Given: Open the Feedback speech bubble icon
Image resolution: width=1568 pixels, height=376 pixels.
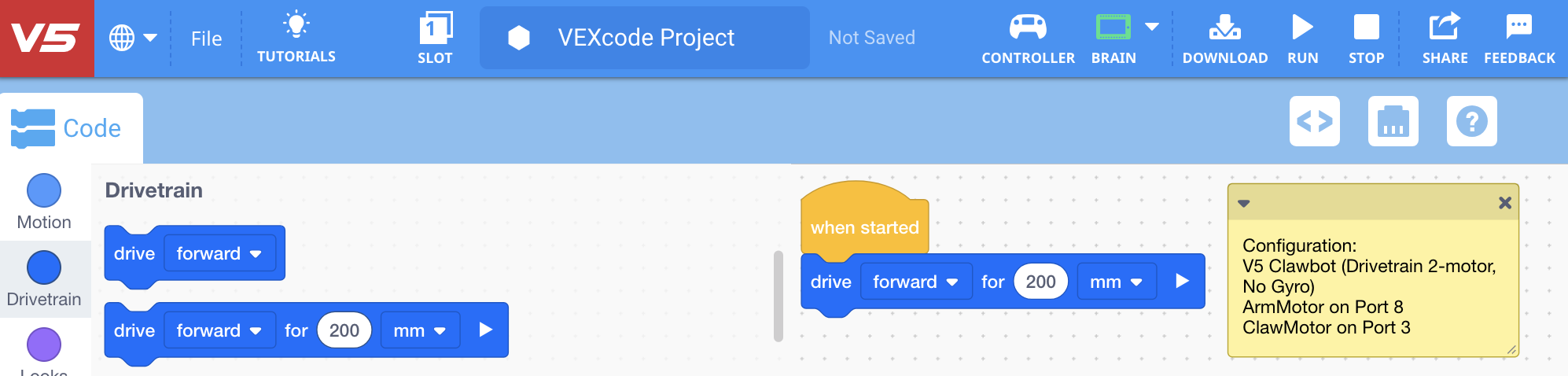Looking at the screenshot, I should [x=1518, y=28].
